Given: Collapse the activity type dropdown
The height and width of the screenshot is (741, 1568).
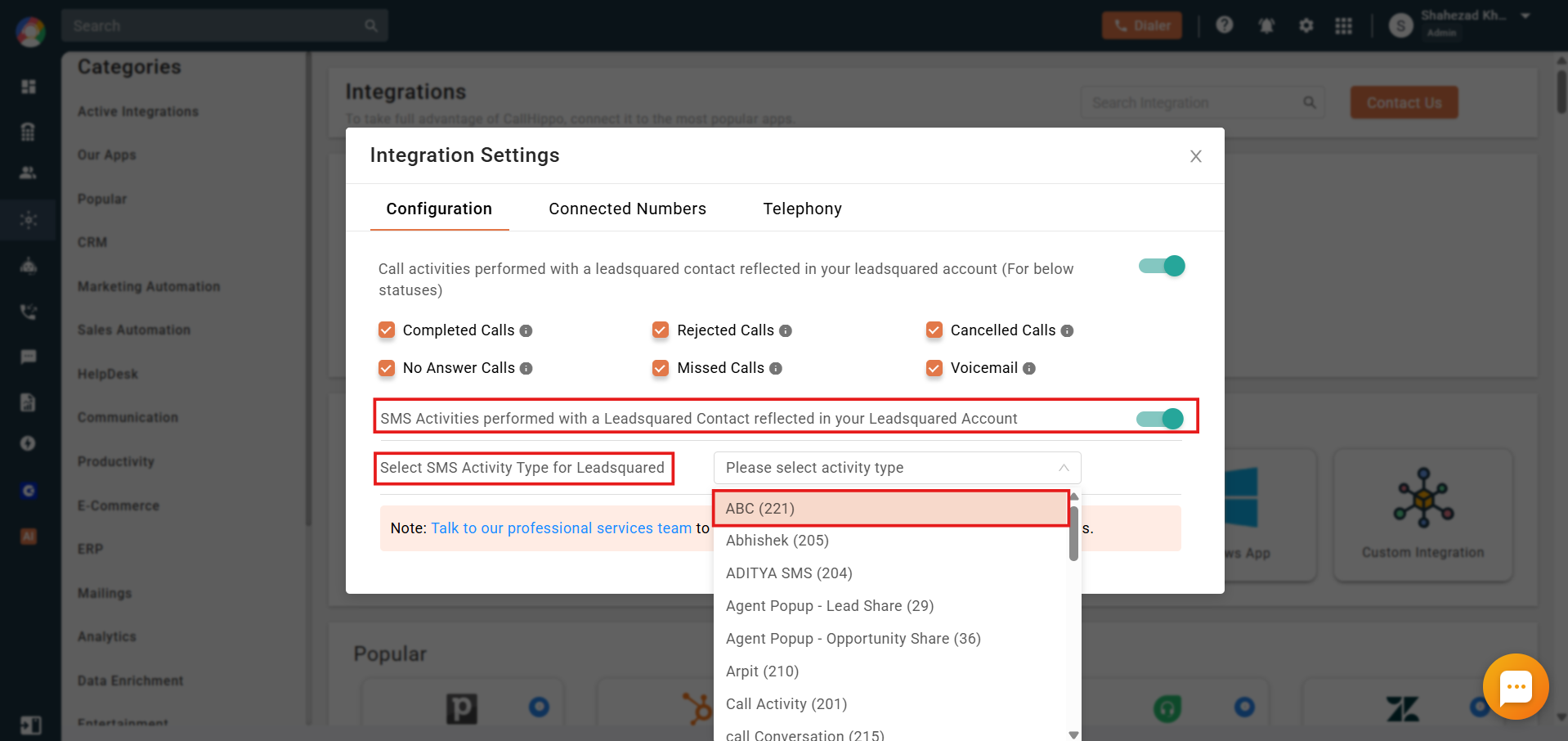Looking at the screenshot, I should coord(1064,468).
